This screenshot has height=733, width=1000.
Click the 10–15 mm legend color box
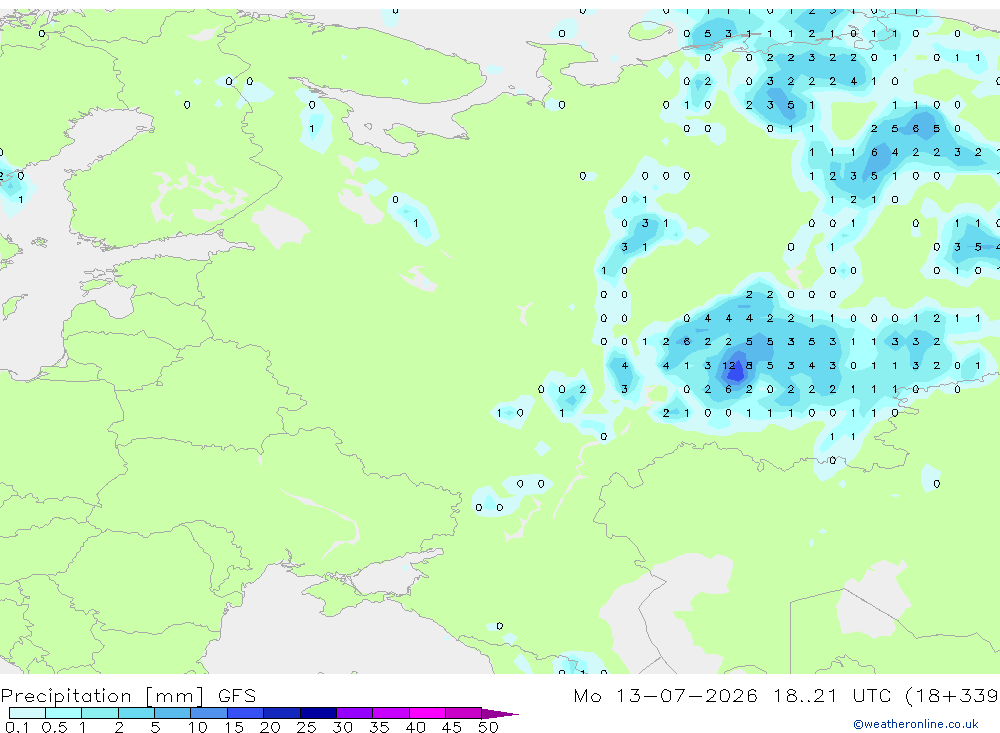point(209,713)
